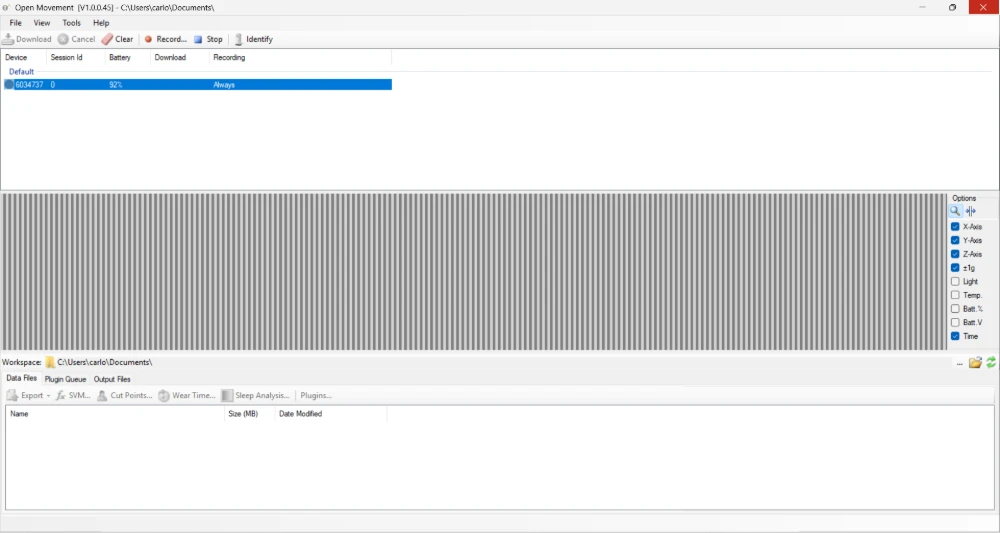Click the Session Id column header
Screen dimensions: 1000x533
coord(75,57)
